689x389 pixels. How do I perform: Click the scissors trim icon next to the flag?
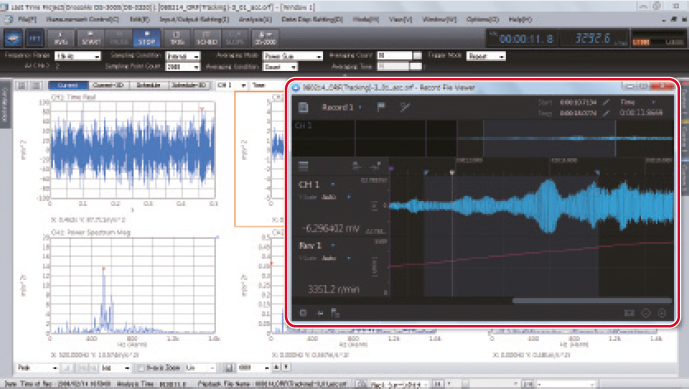405,107
